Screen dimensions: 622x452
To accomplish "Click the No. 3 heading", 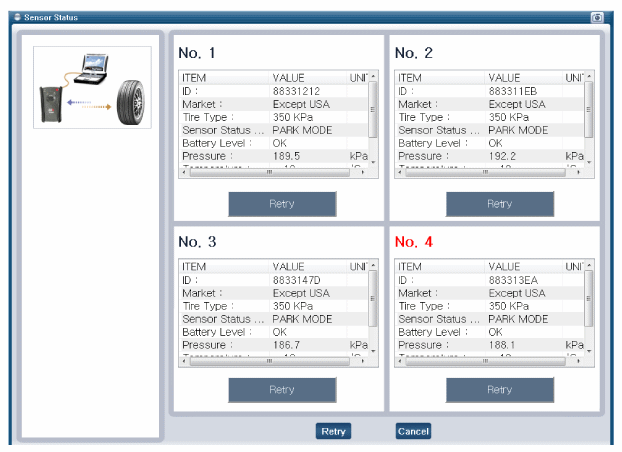I will pos(197,242).
